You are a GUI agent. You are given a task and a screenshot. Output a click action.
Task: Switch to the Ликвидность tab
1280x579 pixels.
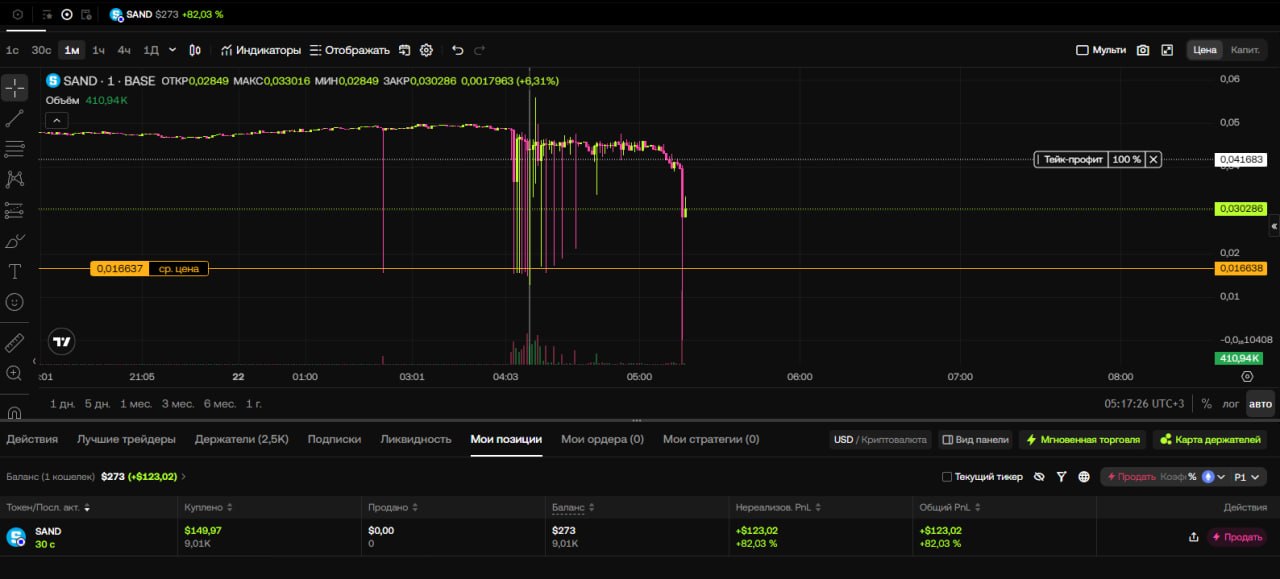pos(416,439)
